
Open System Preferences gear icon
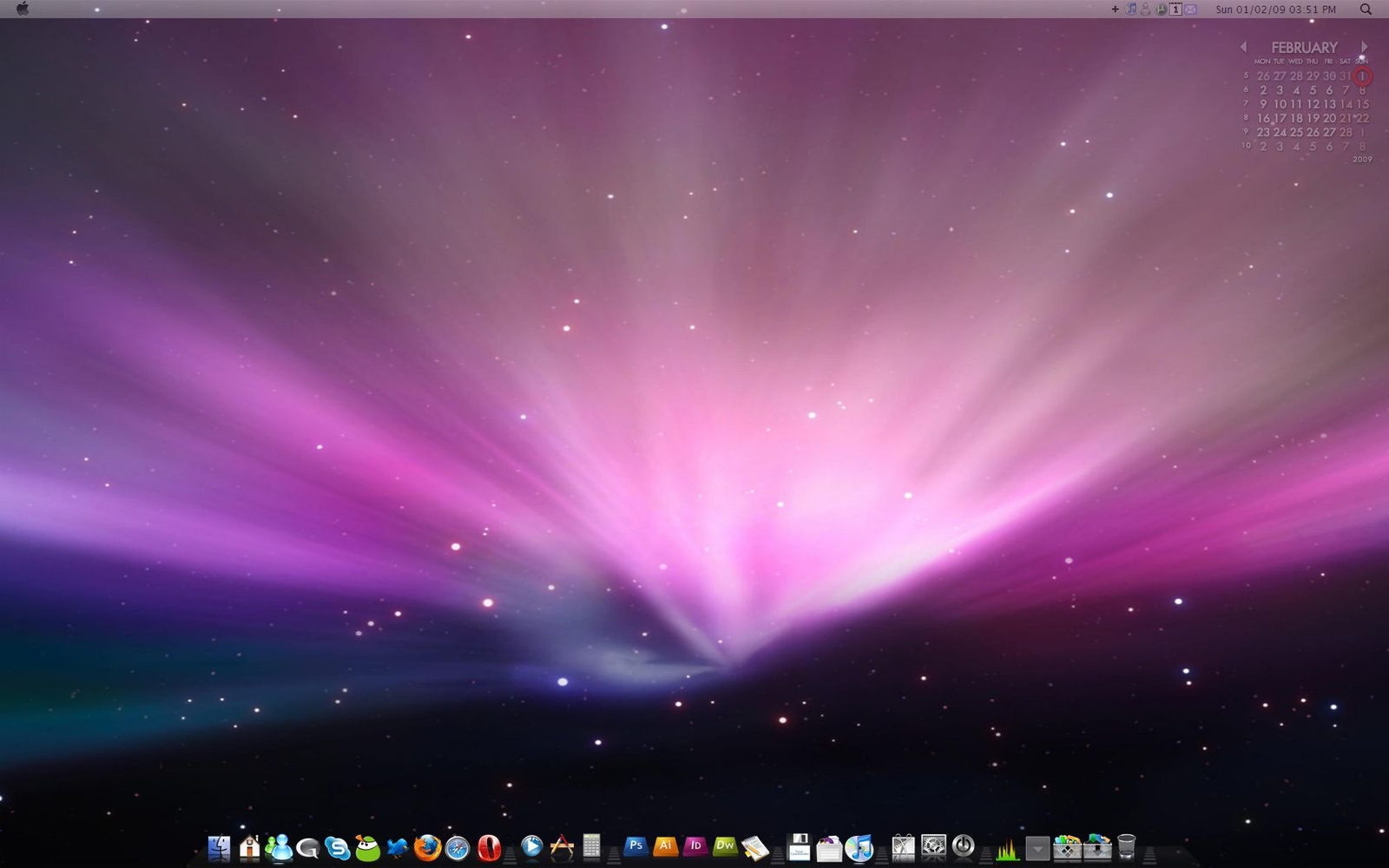(x=933, y=847)
